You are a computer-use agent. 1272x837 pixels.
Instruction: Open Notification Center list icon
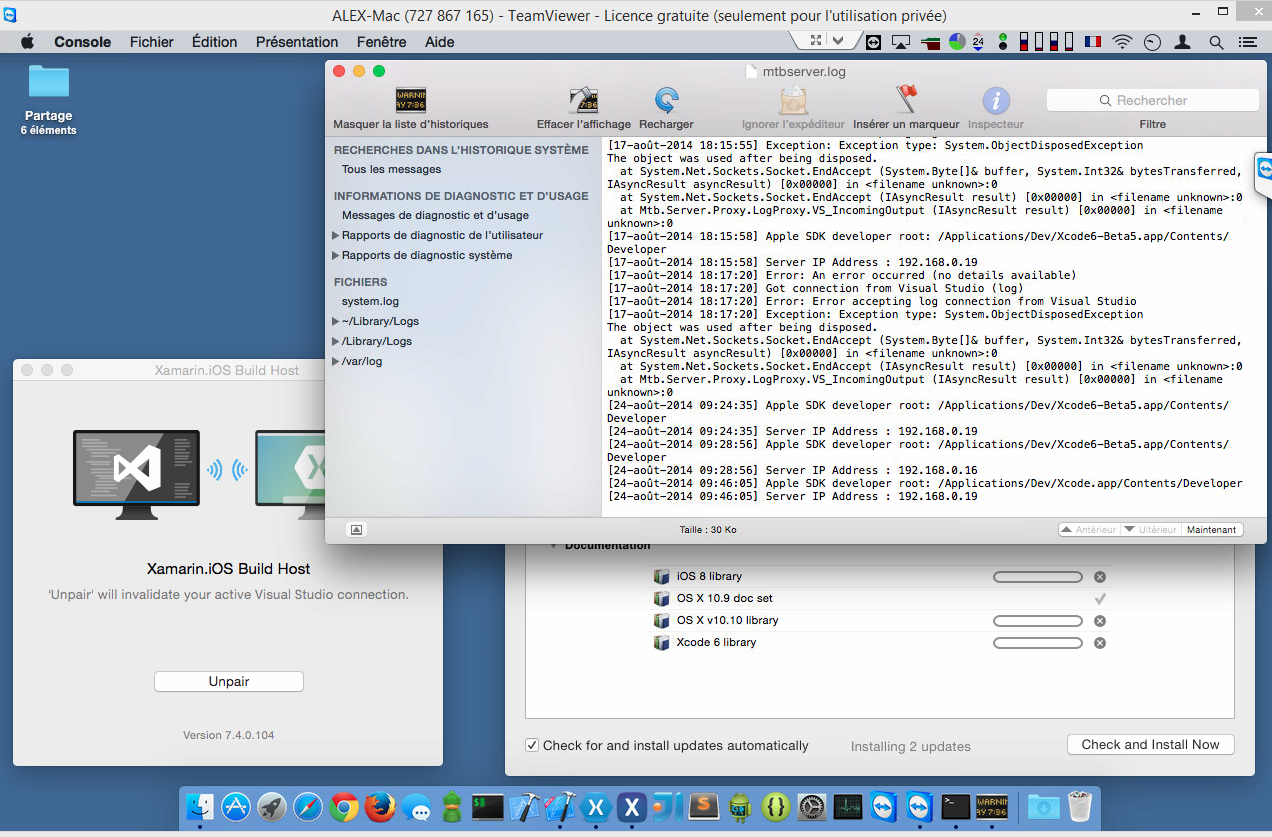point(1246,42)
